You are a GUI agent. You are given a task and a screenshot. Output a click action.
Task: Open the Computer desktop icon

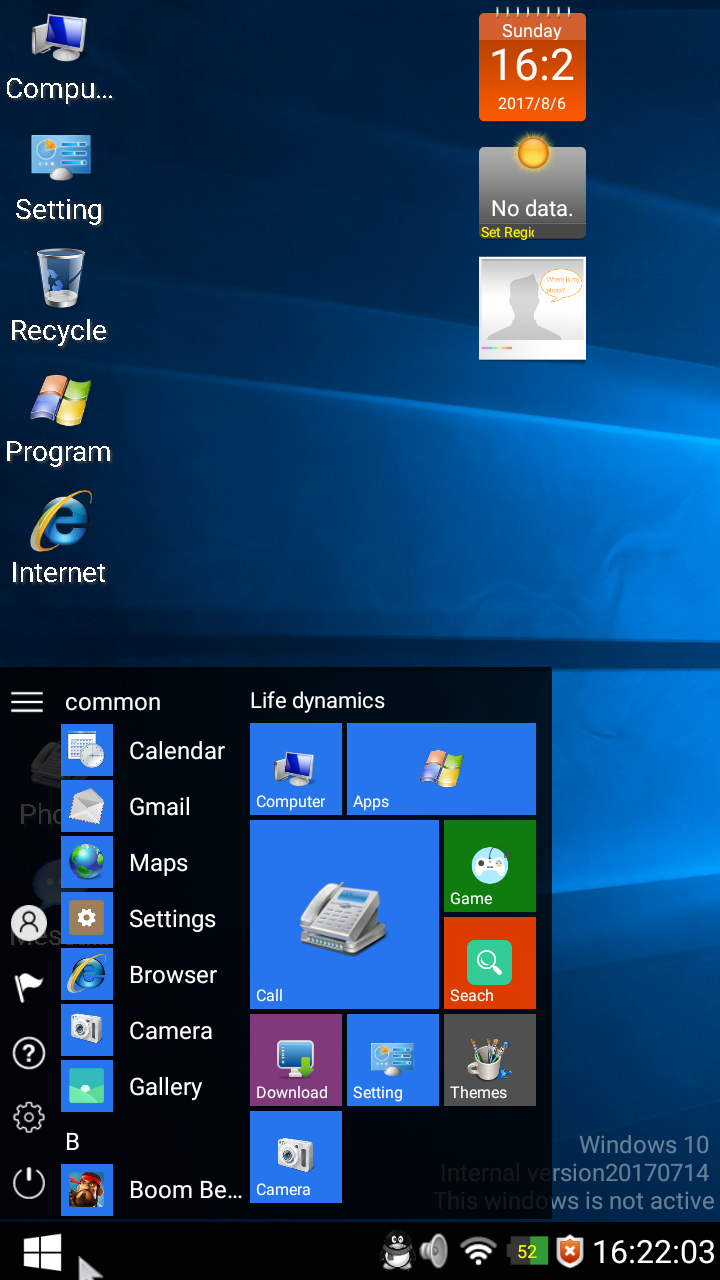(59, 57)
